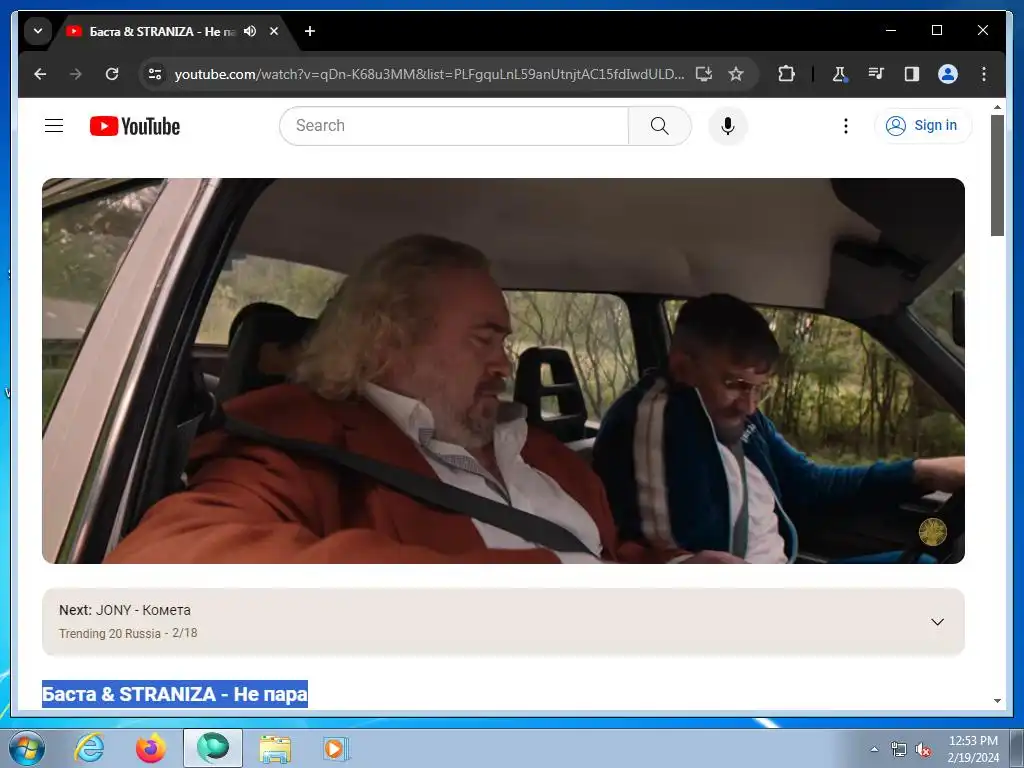This screenshot has height=768, width=1024.
Task: Bookmark this page with star icon
Action: [736, 74]
